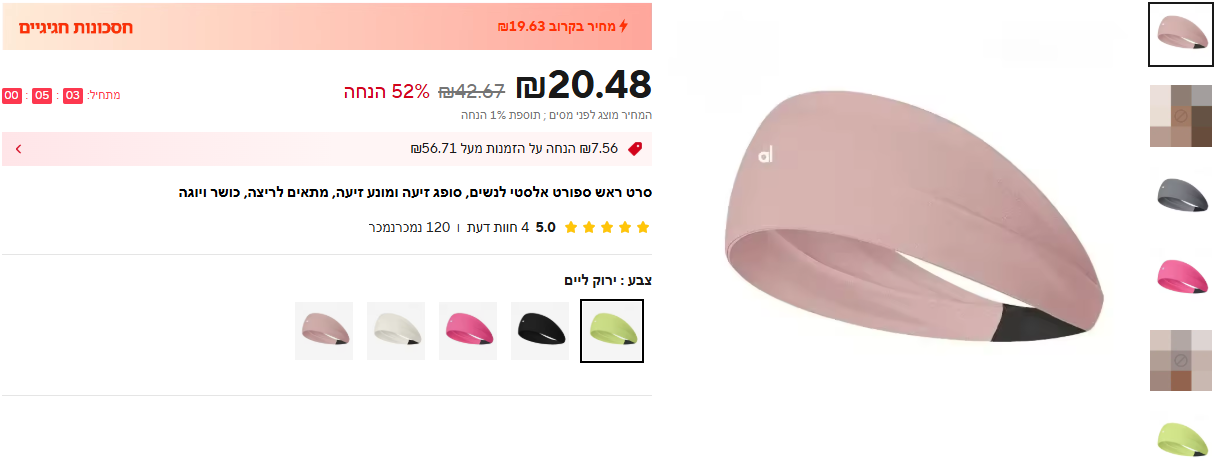1219x471 pixels.
Task: View the lime green headband thumbnail
Action: 1181,439
